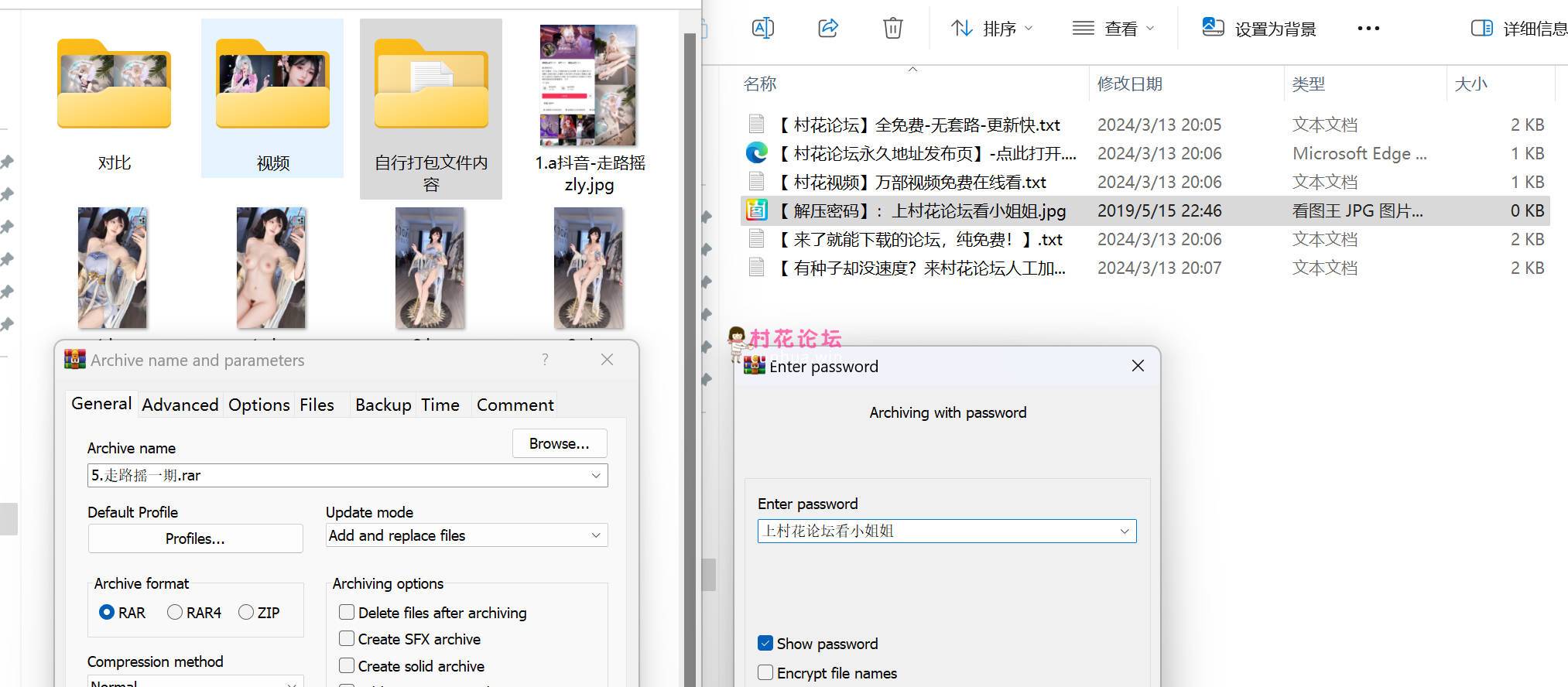
Task: Click the share icon in Explorer toolbar
Action: pos(828,29)
